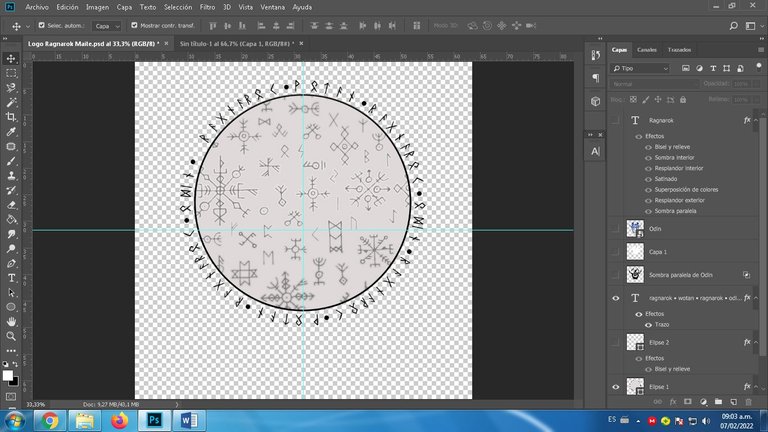
Task: Select the Clone Stamp tool
Action: (x=11, y=176)
